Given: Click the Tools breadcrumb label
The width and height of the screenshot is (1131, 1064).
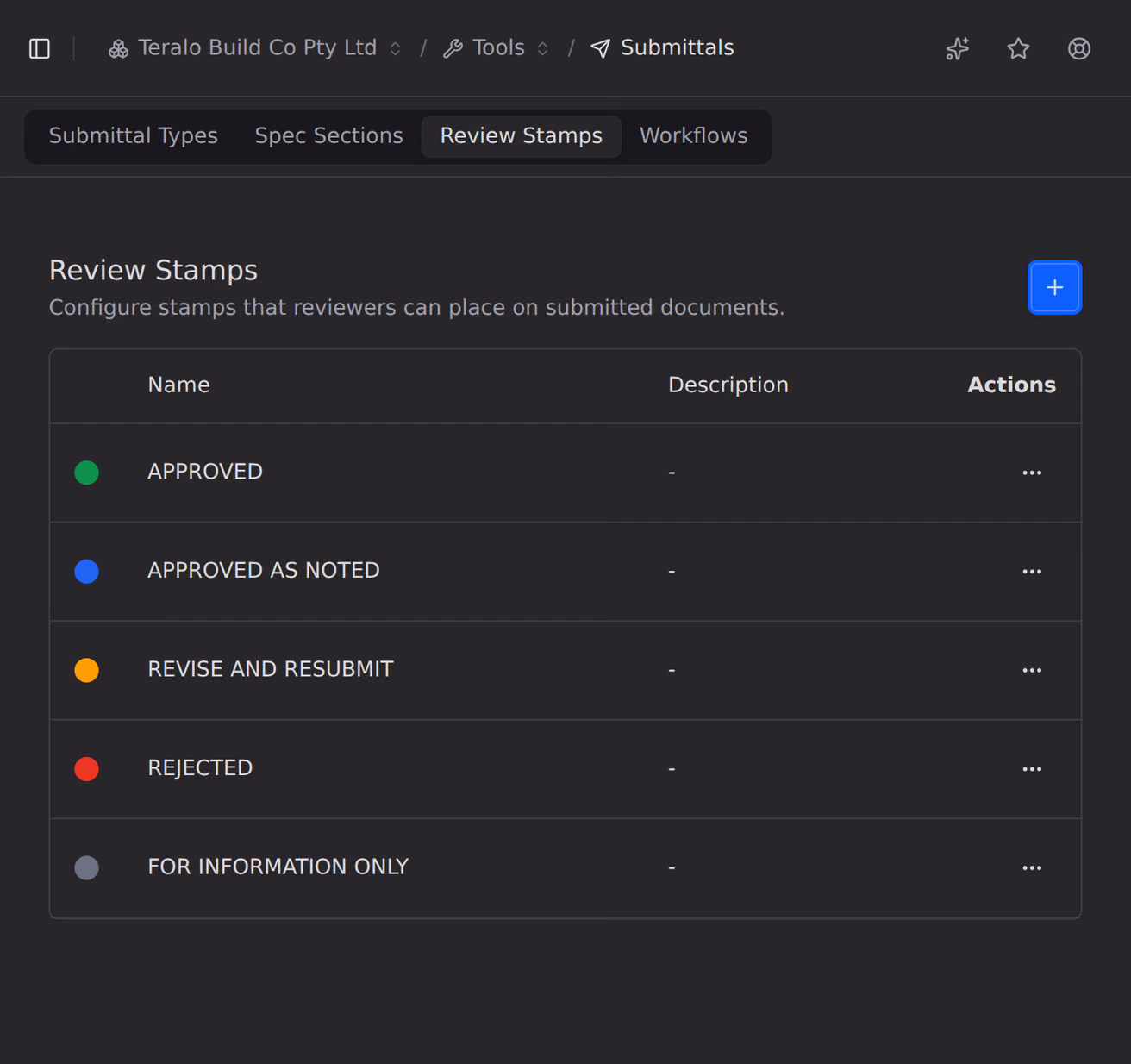Looking at the screenshot, I should [498, 47].
